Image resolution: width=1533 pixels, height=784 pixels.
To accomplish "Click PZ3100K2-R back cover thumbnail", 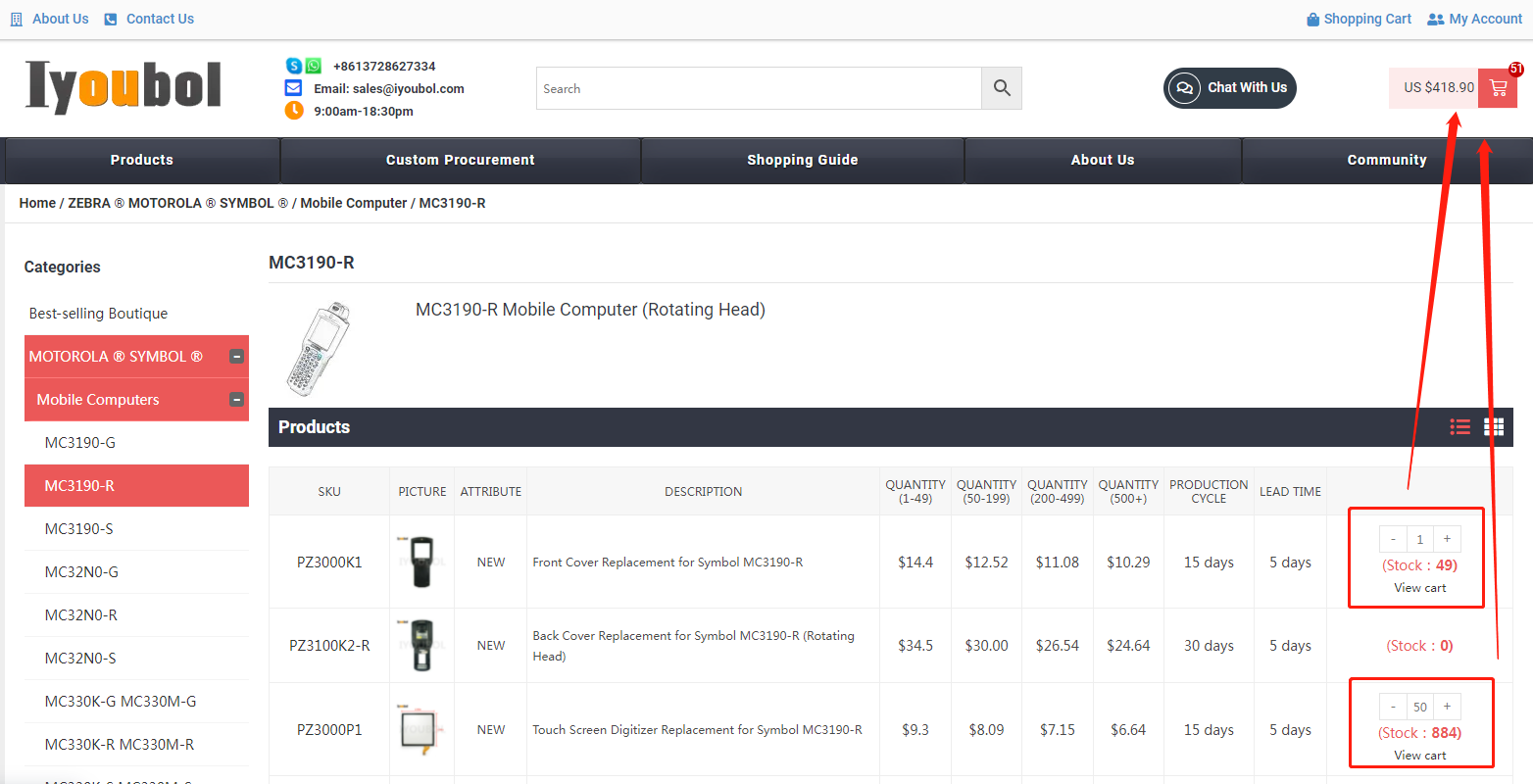I will 421,645.
